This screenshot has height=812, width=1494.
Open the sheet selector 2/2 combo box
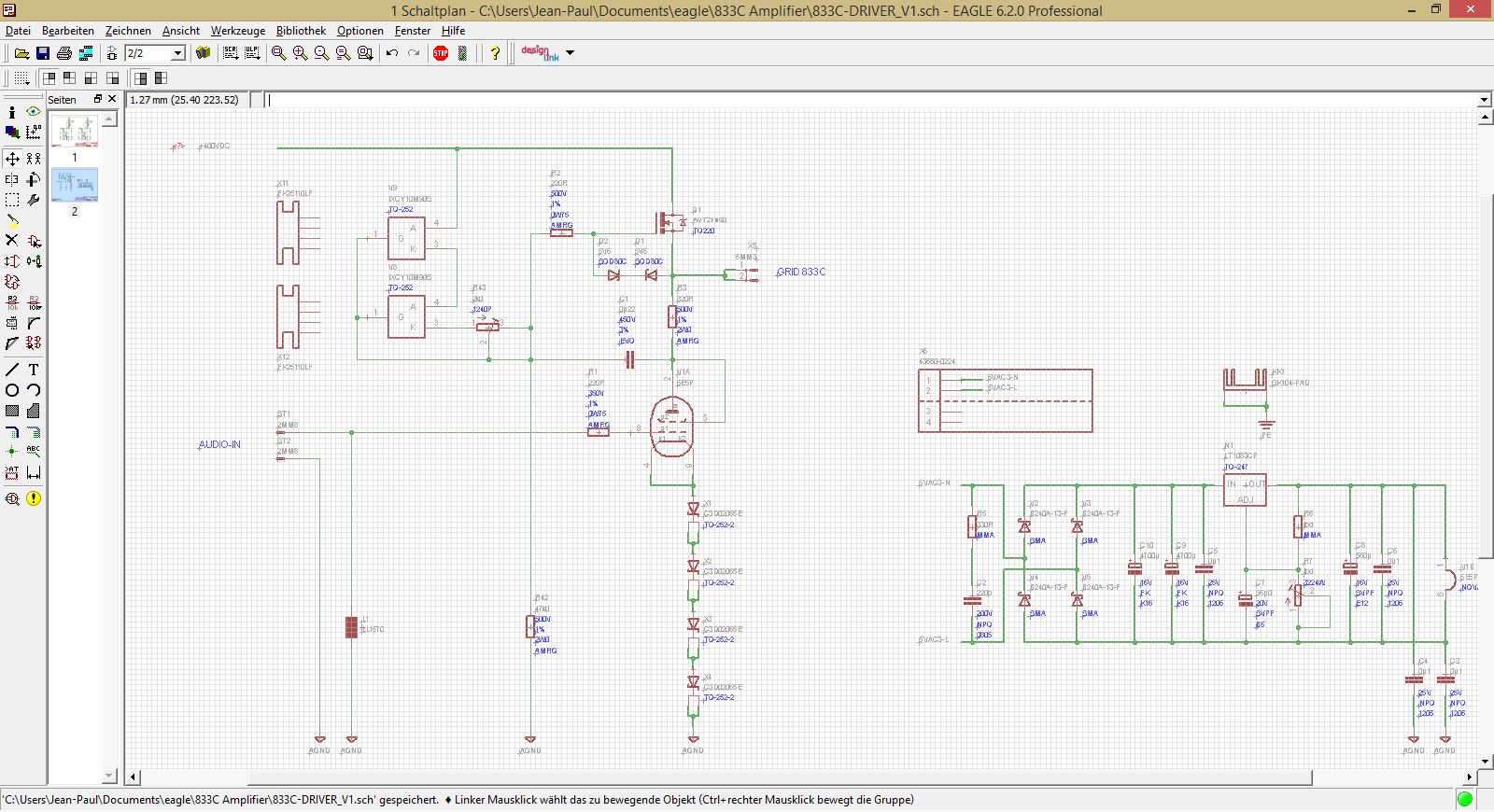155,53
